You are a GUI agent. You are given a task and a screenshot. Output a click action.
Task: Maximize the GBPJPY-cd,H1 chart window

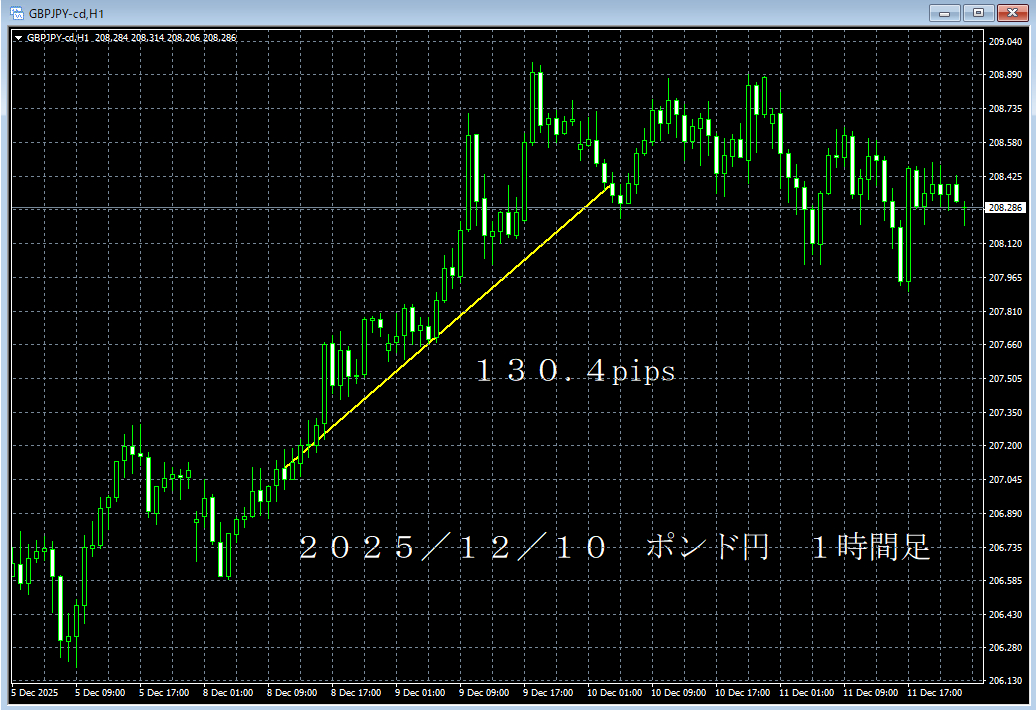click(x=979, y=13)
